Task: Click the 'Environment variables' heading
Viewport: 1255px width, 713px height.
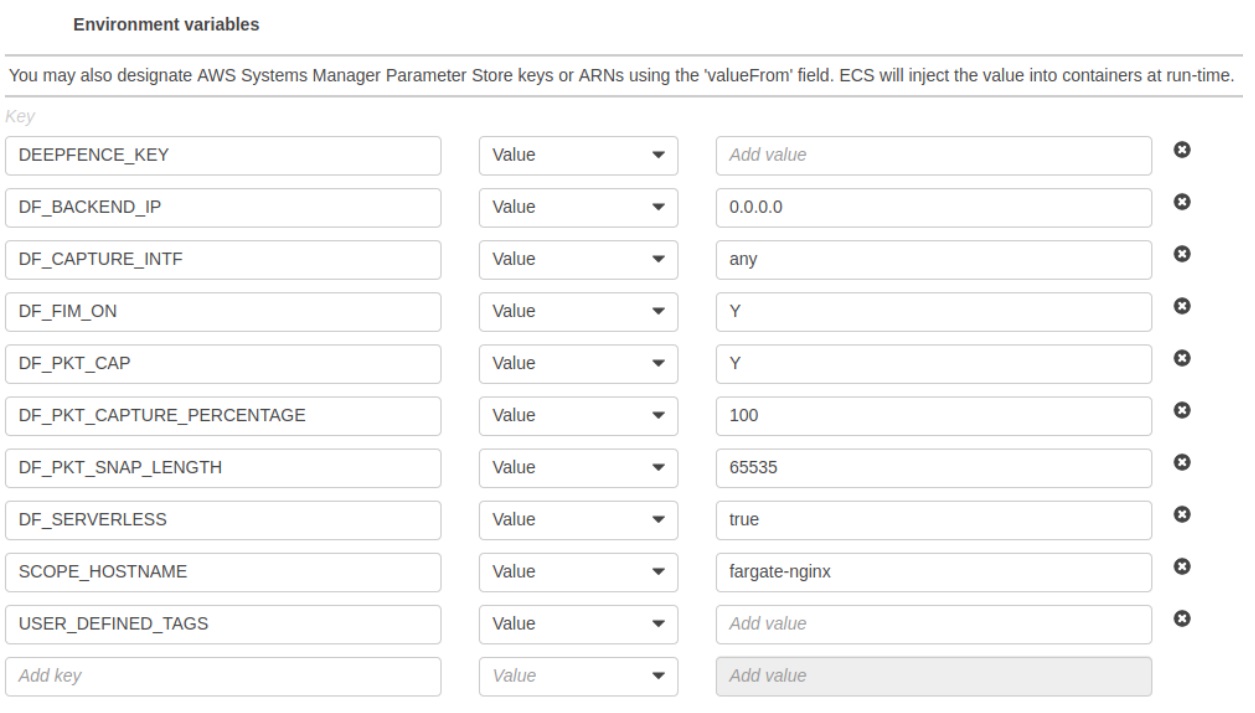Action: pos(167,27)
